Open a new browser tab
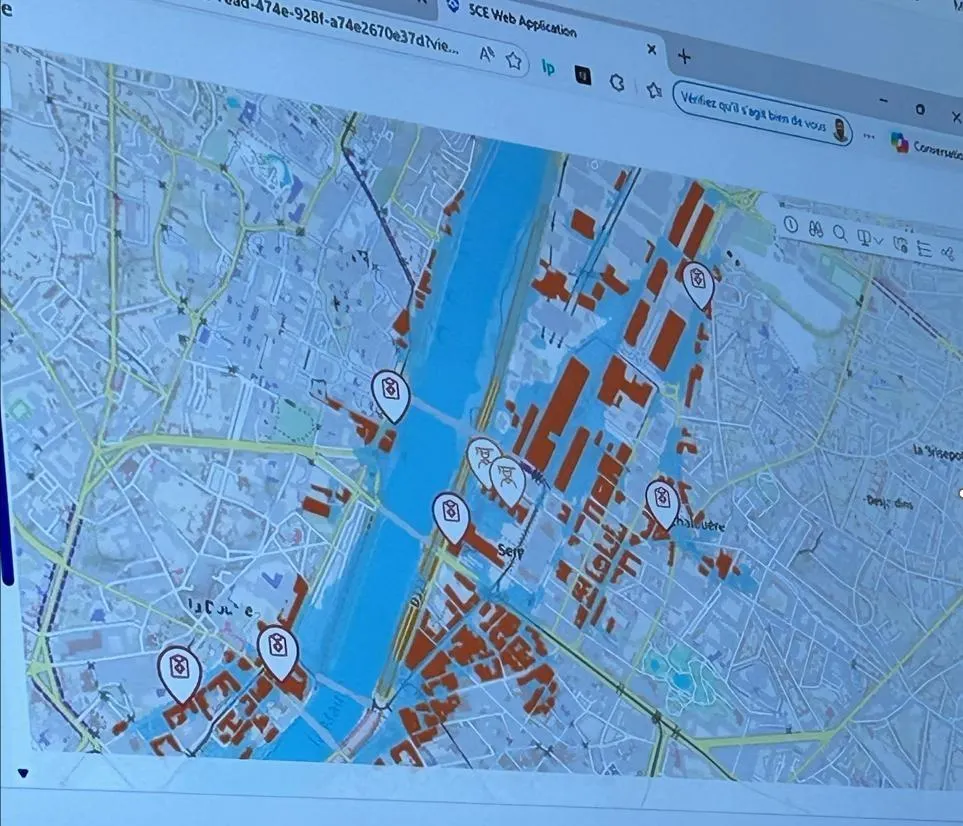Viewport: 963px width, 826px height. 684,56
